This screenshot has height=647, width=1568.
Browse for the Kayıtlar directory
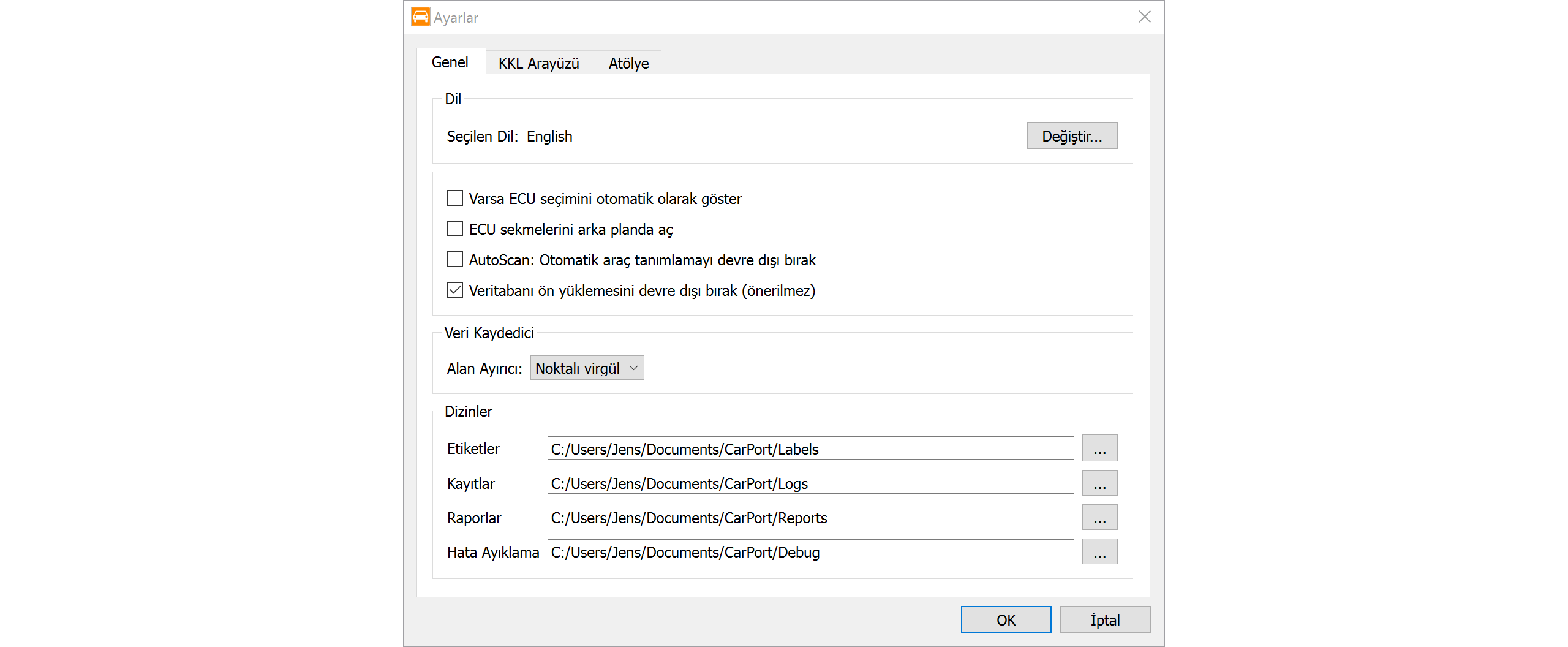coord(1099,483)
